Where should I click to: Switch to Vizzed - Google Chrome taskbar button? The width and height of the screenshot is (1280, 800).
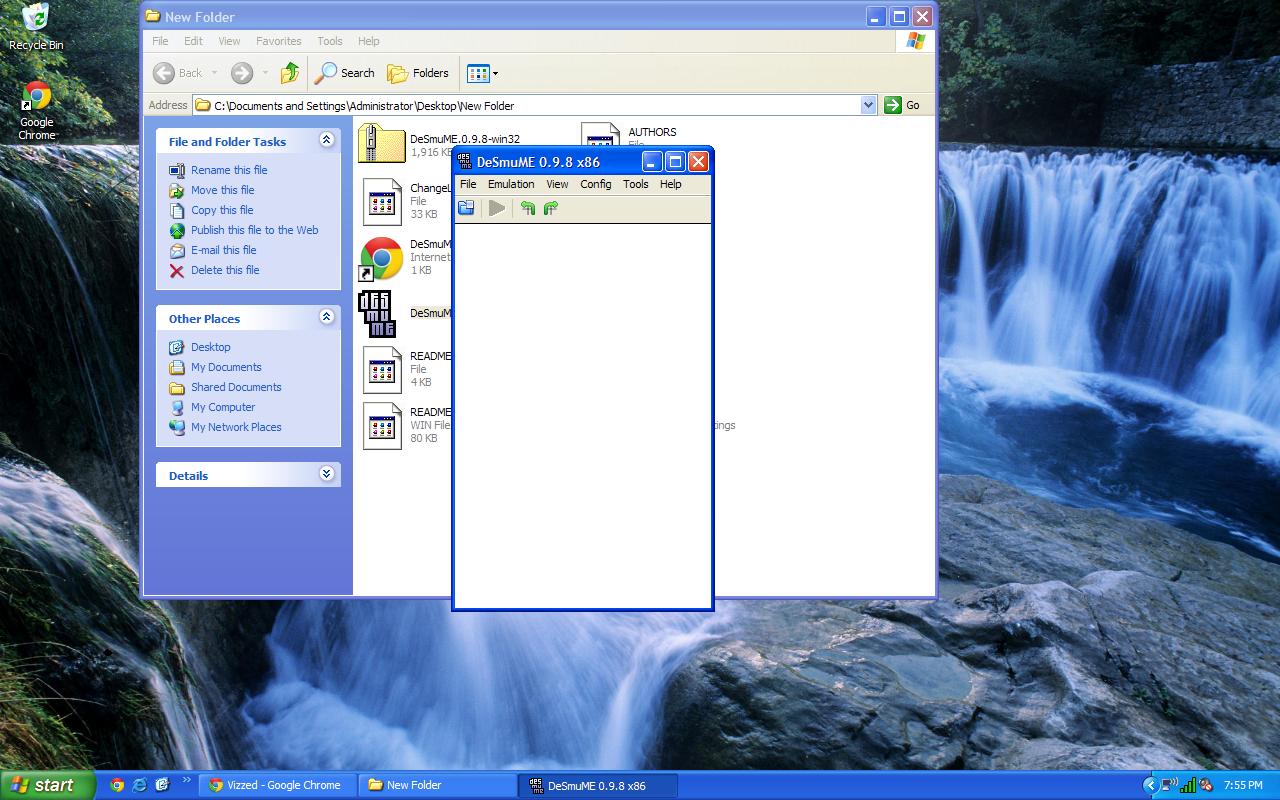[275, 785]
